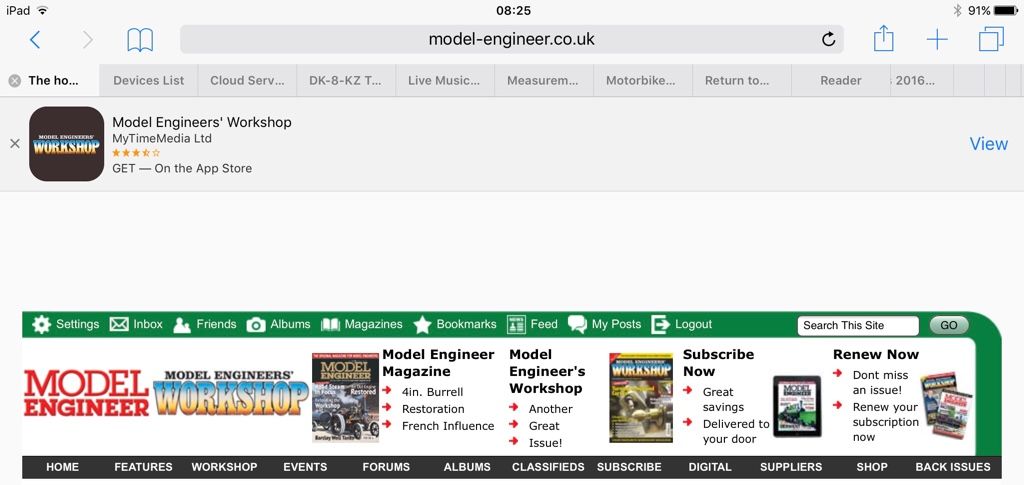Click the Model Engineer Magazine heading
1024x485 pixels.
(438, 363)
